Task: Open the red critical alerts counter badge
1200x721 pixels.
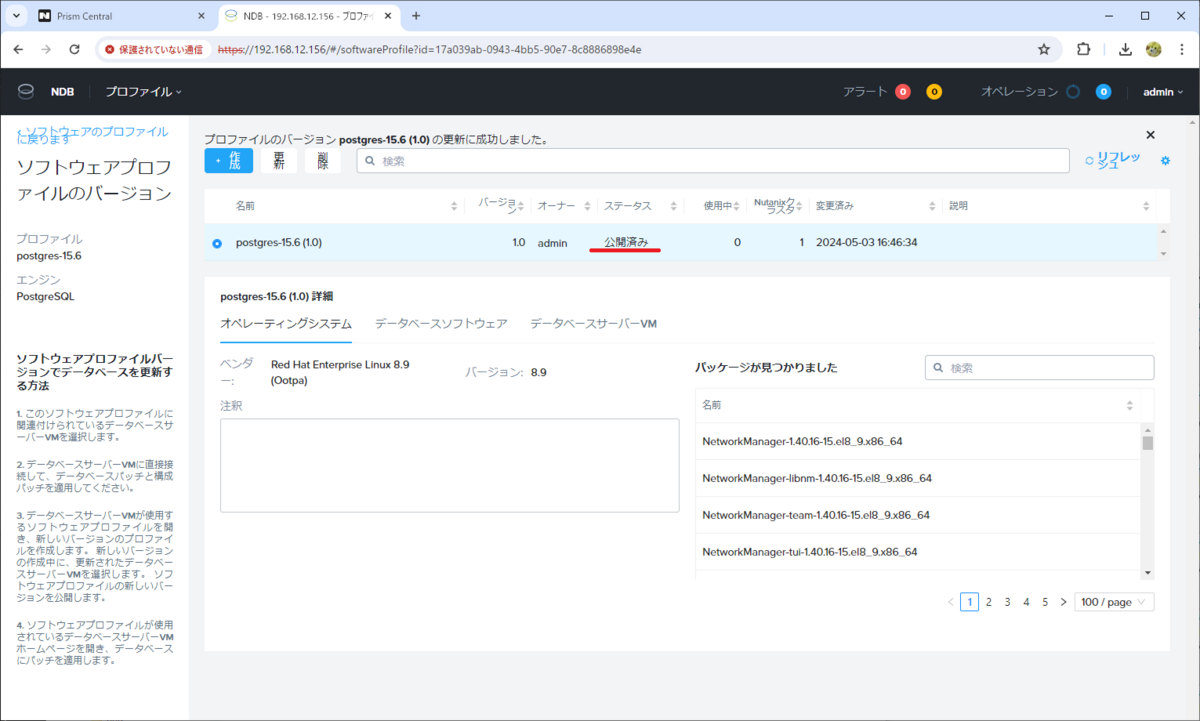Action: pyautogui.click(x=903, y=90)
